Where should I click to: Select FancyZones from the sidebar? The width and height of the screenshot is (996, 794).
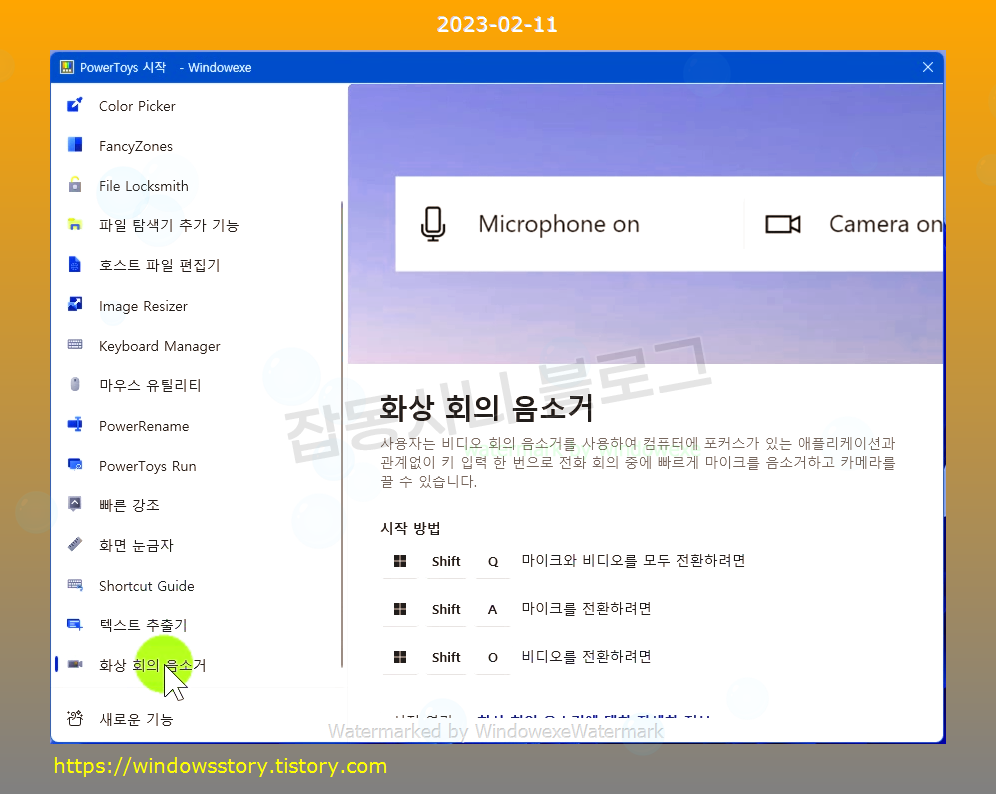(197, 145)
